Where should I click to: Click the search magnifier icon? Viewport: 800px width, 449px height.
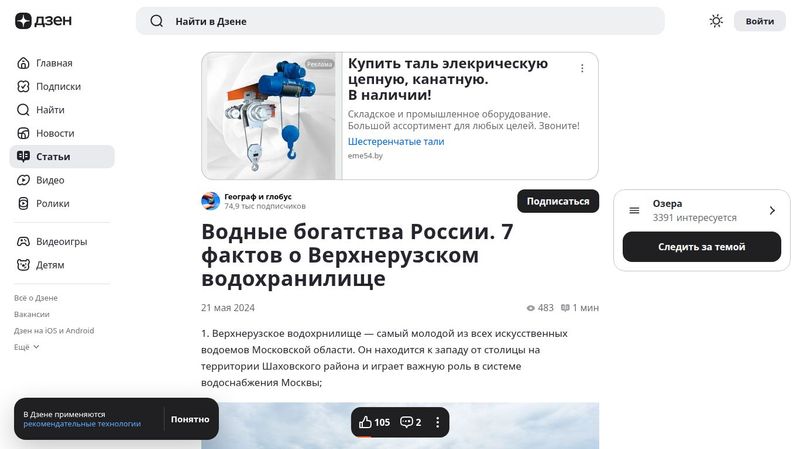pyautogui.click(x=157, y=21)
